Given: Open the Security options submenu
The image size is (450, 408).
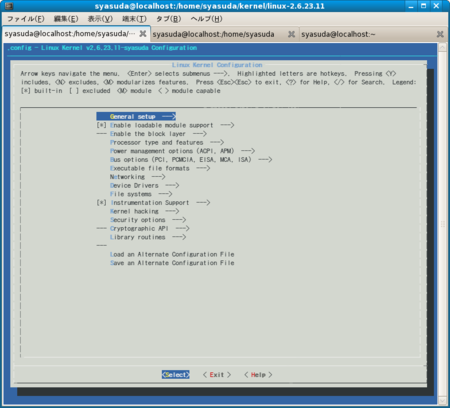Looking at the screenshot, I should 148,220.
